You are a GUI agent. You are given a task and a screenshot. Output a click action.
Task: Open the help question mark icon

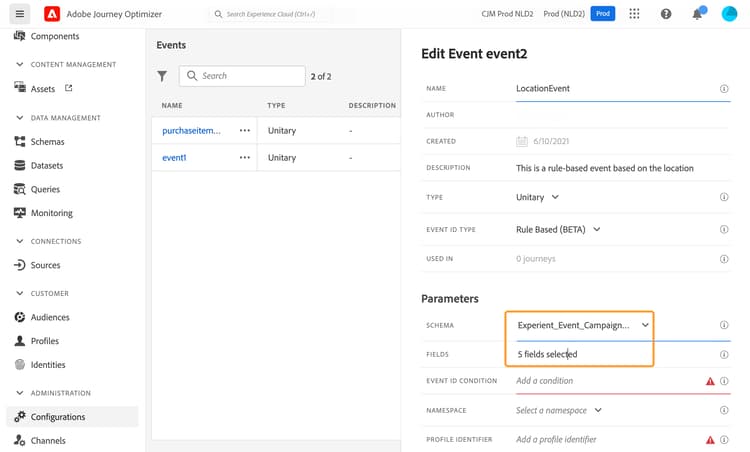point(666,14)
